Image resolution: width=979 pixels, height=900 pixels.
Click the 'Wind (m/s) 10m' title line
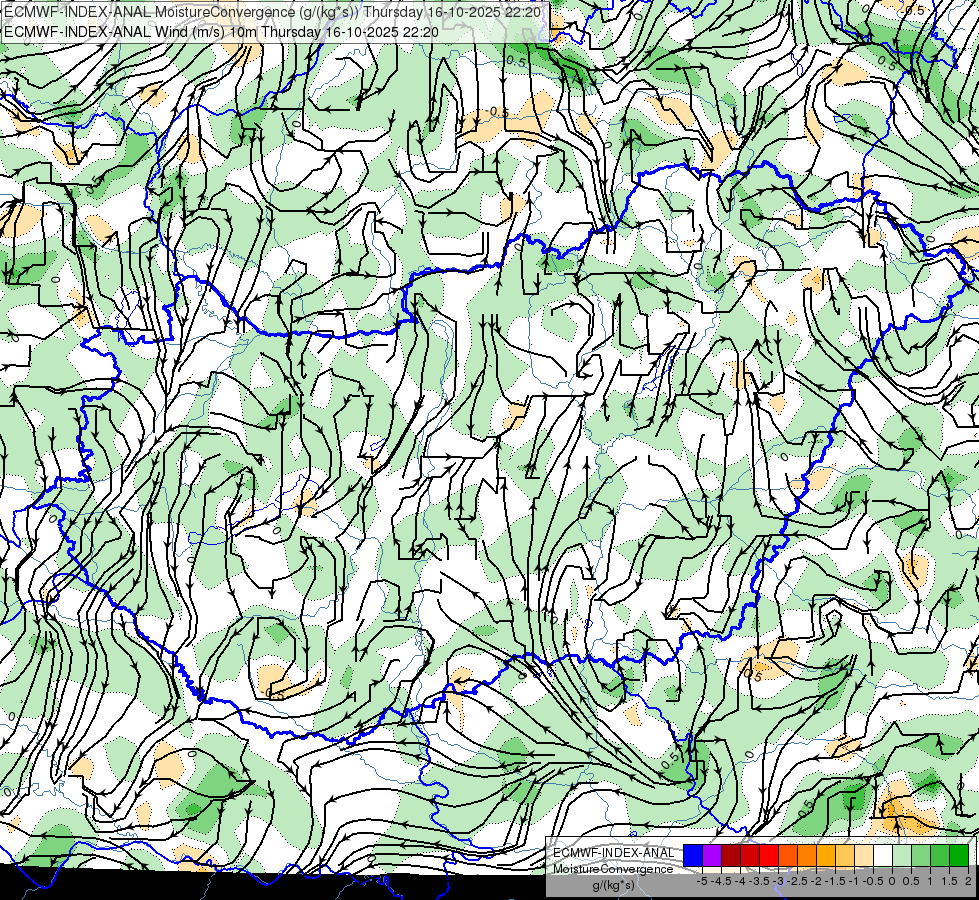pos(221,31)
